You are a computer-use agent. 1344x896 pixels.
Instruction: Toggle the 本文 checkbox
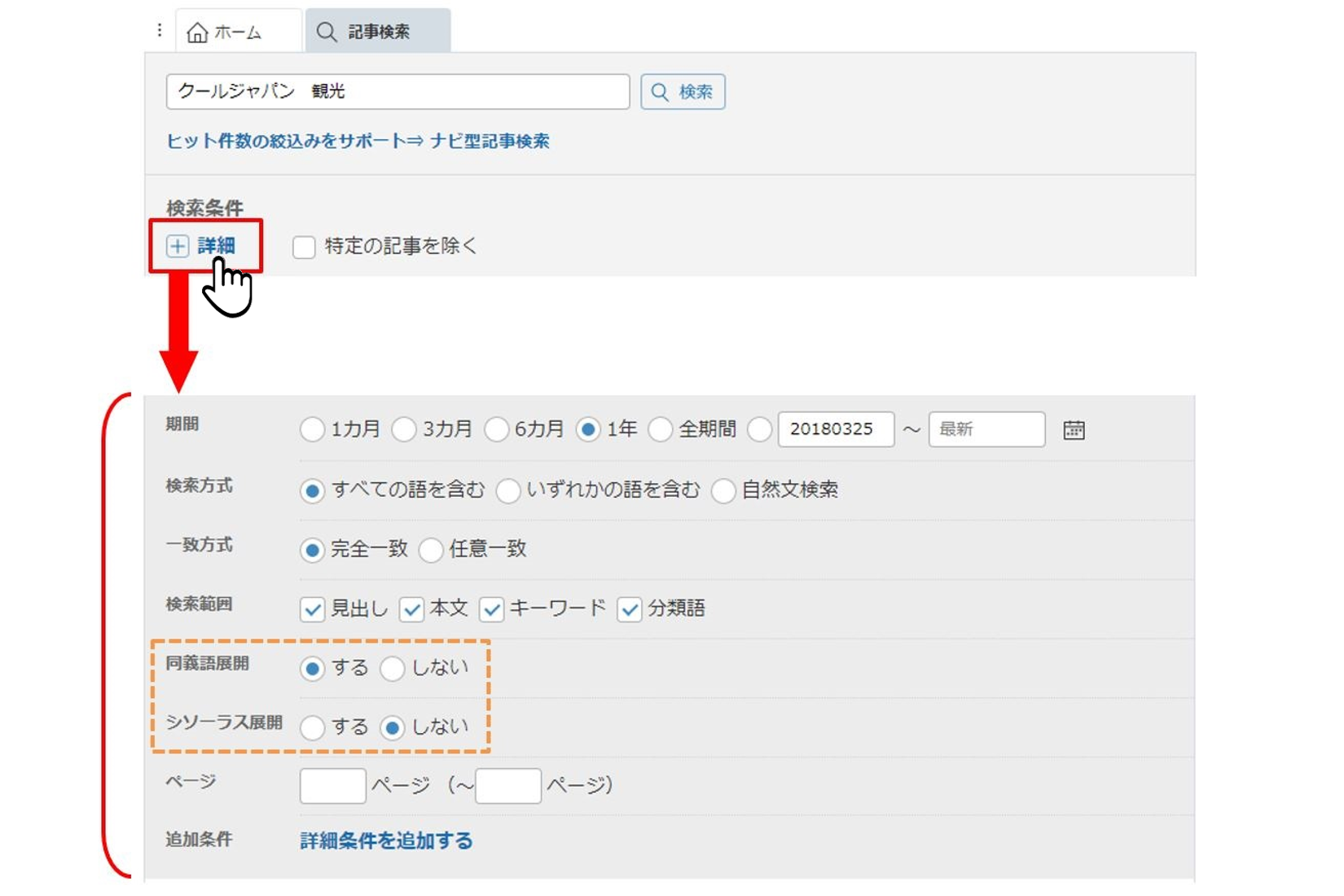click(412, 609)
